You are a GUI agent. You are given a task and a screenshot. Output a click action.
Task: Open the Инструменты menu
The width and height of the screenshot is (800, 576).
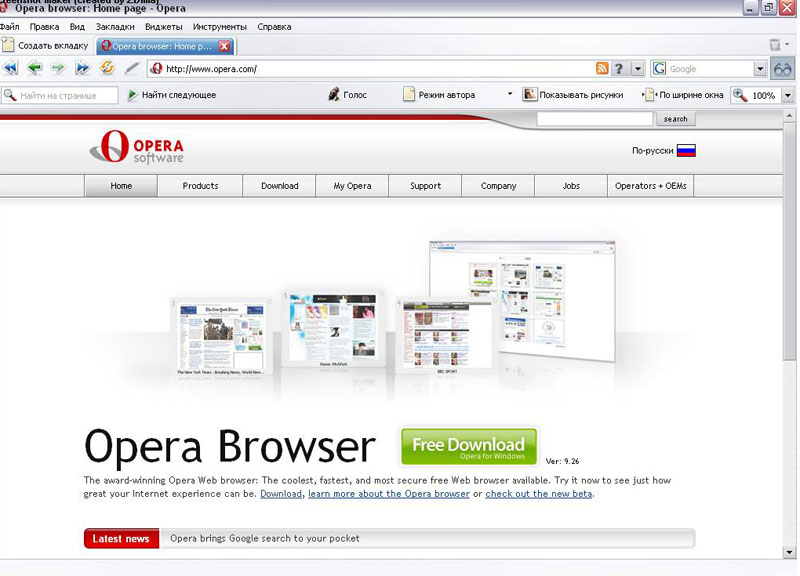point(219,27)
